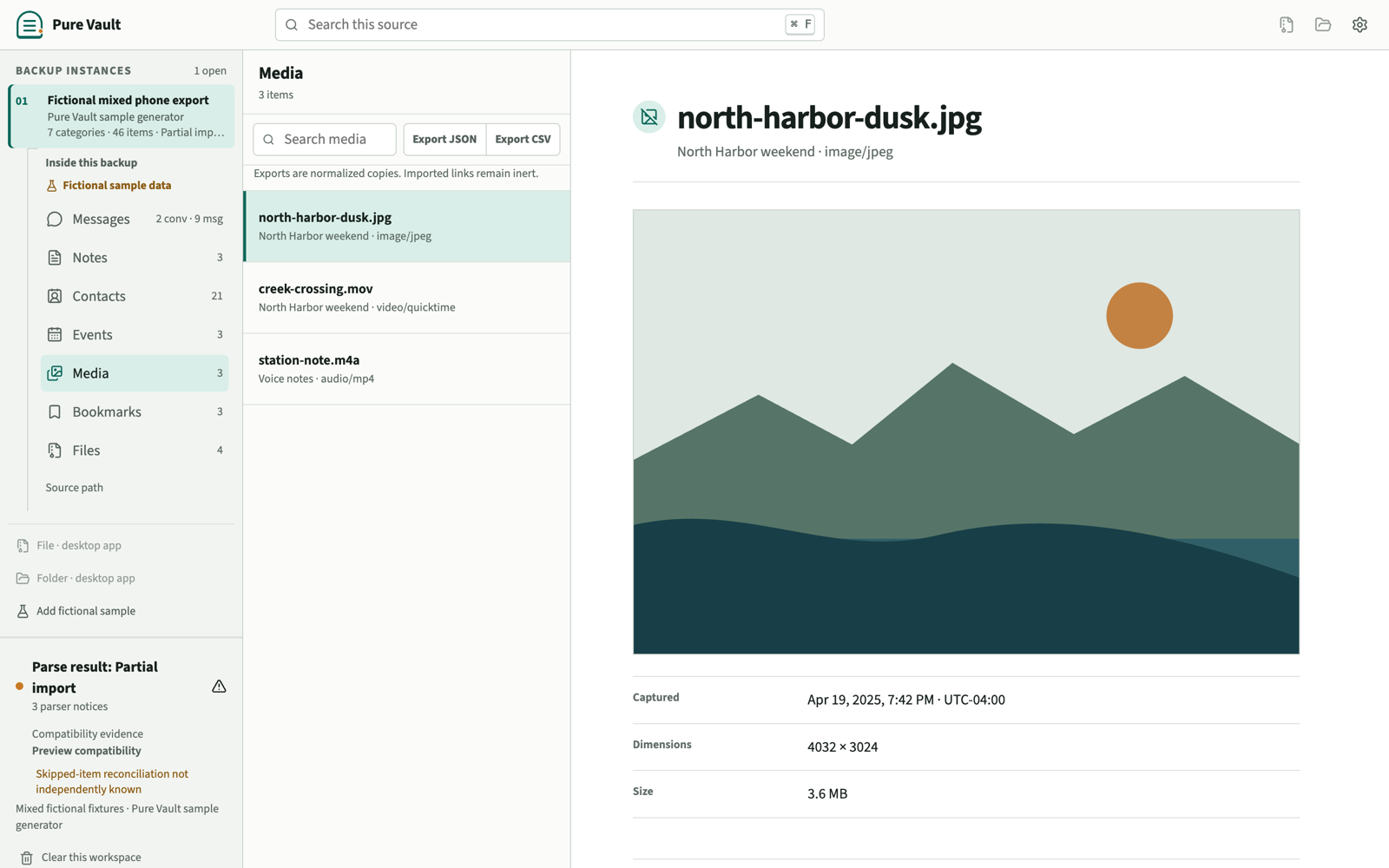Select Fictional mixed phone export backup
1389x868 pixels.
(x=122, y=116)
